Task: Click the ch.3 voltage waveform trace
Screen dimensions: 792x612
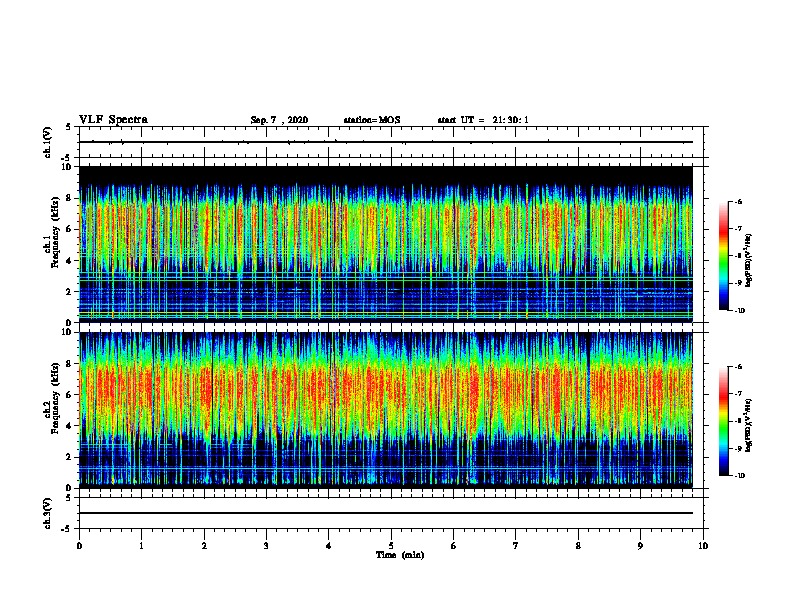Action: tap(386, 513)
